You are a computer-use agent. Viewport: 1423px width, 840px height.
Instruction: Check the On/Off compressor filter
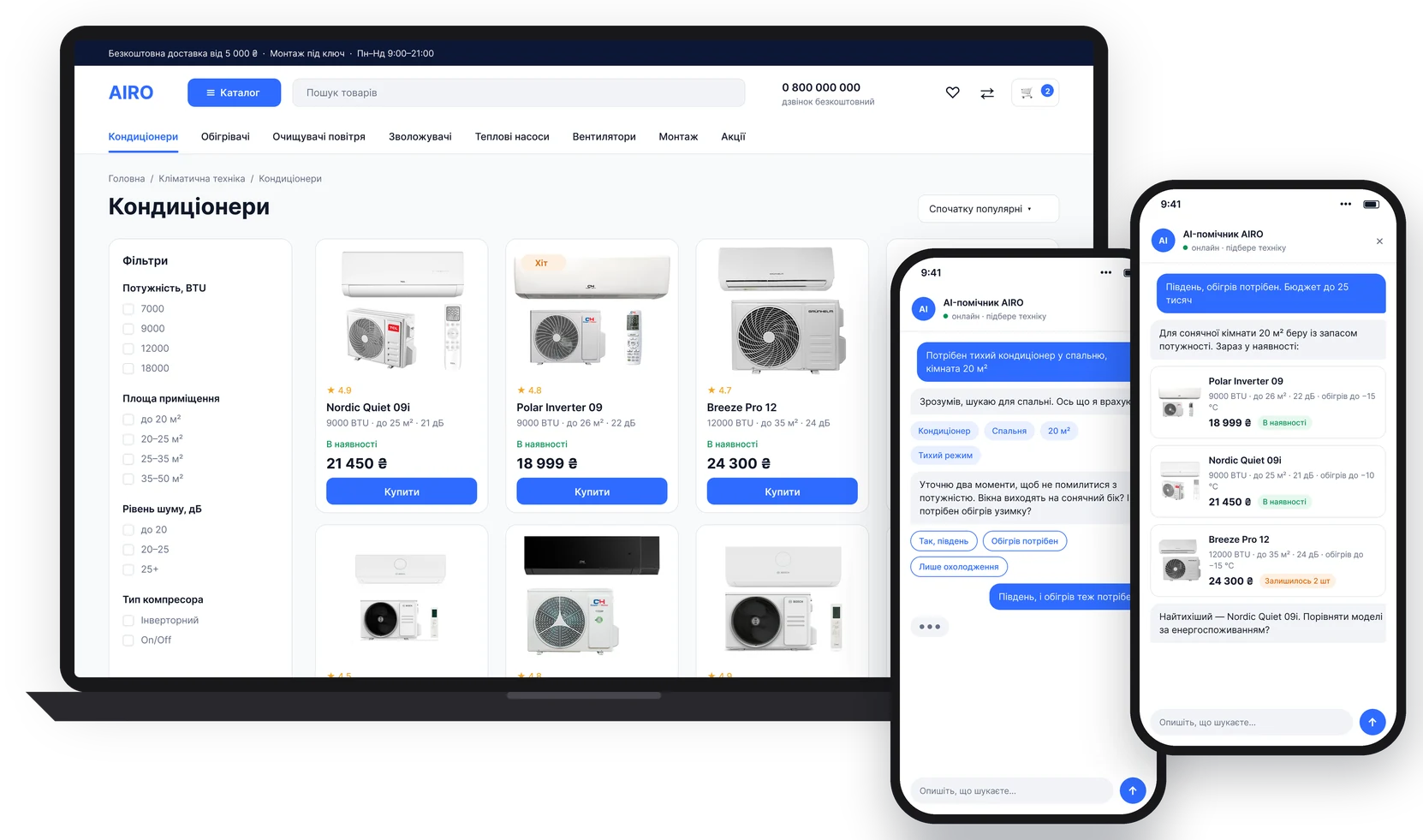coord(128,640)
